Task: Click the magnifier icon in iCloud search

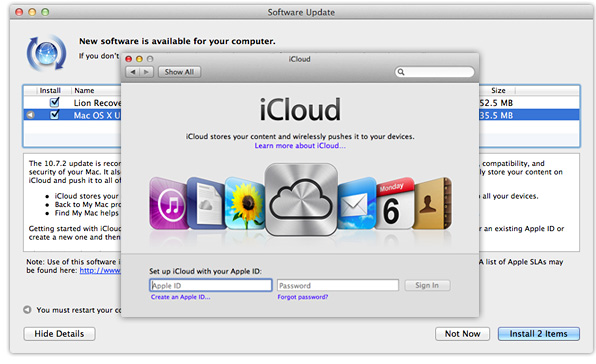Action: click(401, 72)
